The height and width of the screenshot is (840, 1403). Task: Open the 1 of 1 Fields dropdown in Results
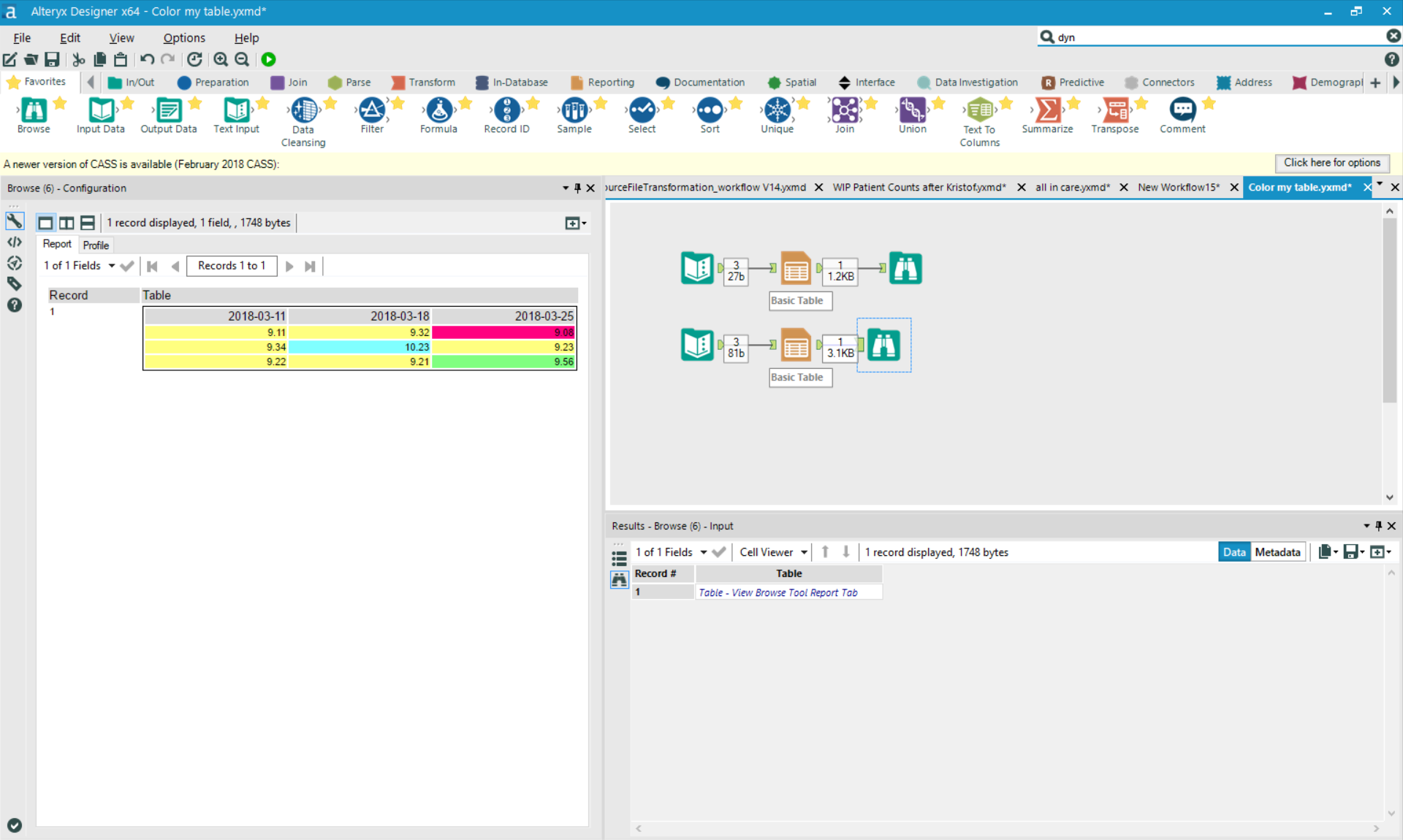tap(669, 551)
